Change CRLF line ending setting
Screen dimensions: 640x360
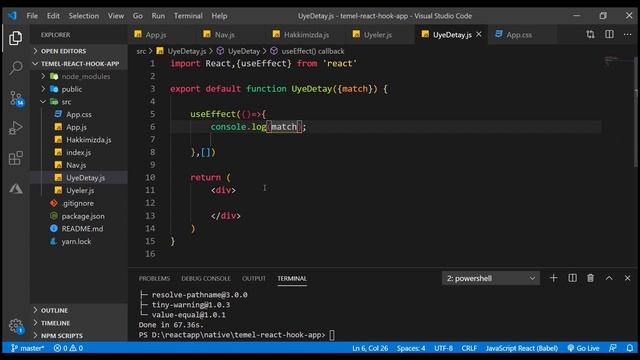pos(469,348)
